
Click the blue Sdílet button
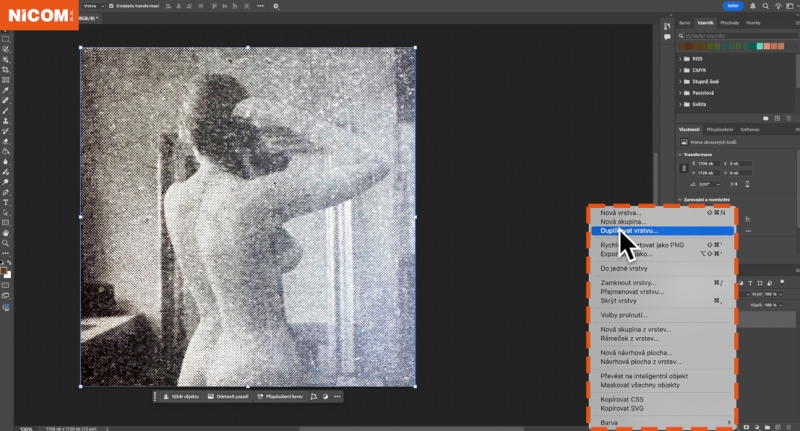(x=733, y=5)
